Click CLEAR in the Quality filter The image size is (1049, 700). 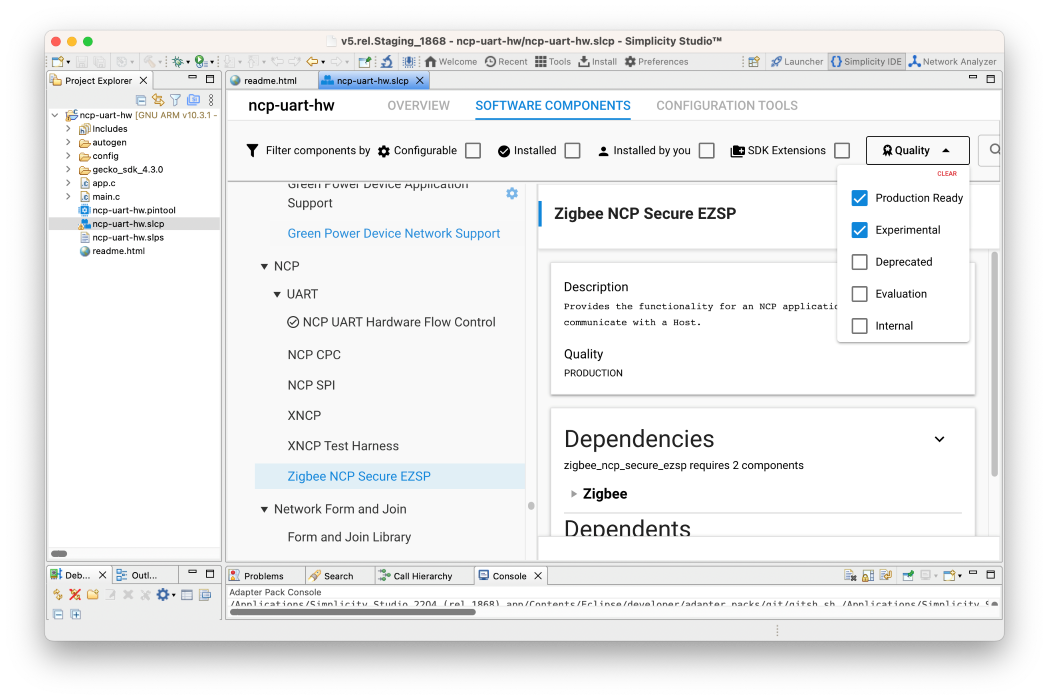[x=946, y=174]
